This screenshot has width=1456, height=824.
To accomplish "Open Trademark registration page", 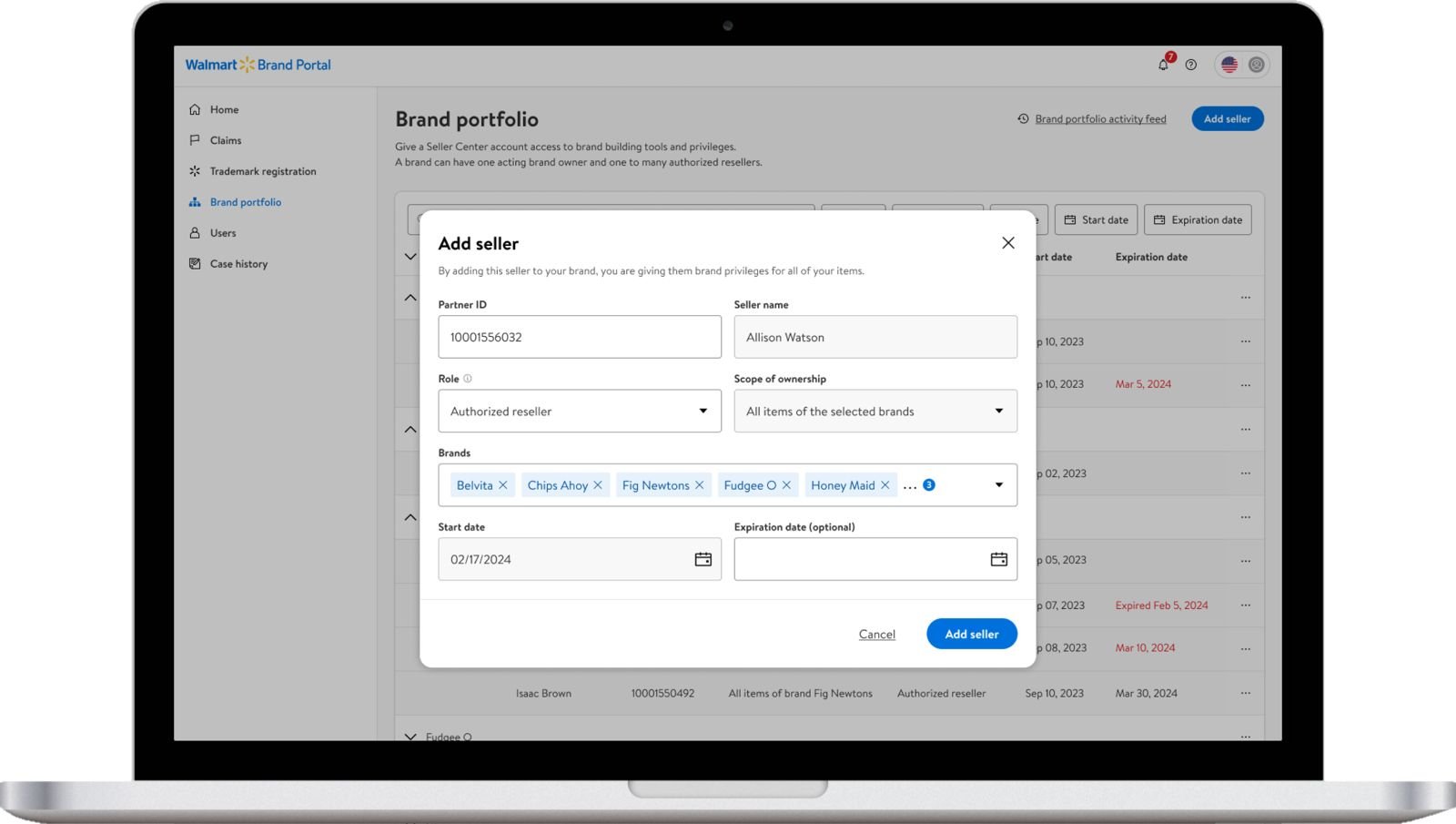I will pyautogui.click(x=263, y=171).
